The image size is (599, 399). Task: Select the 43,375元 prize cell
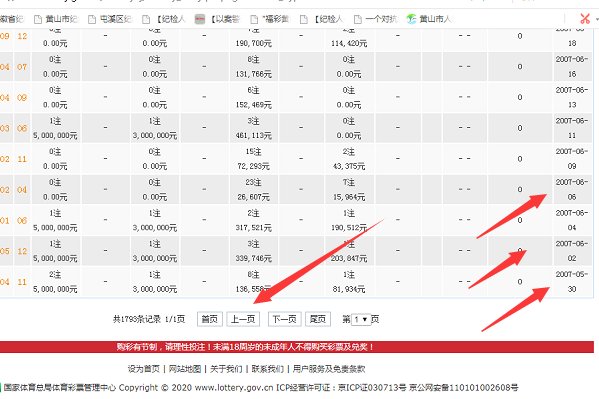point(349,166)
